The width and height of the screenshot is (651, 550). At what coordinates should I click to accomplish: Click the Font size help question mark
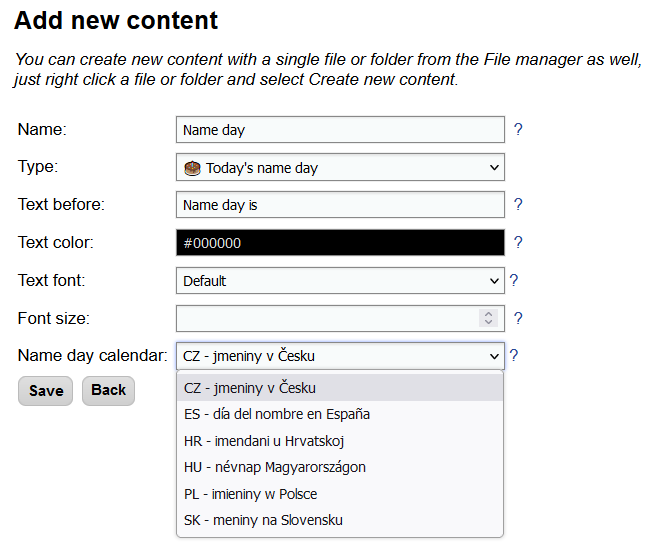[518, 318]
